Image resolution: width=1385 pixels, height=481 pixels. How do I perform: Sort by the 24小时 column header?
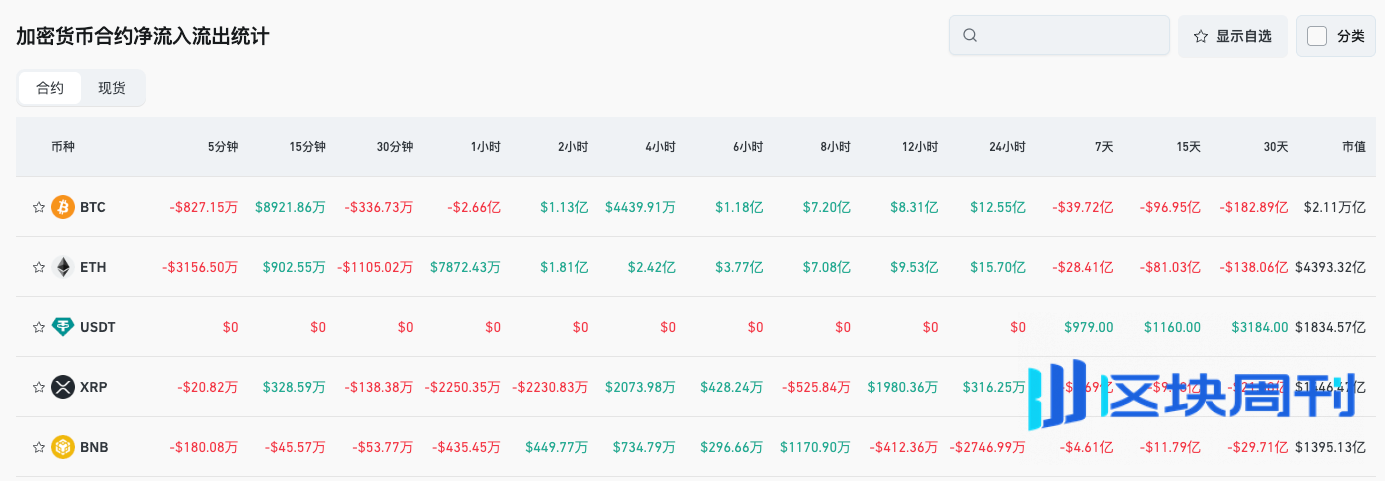pyautogui.click(x=1007, y=147)
